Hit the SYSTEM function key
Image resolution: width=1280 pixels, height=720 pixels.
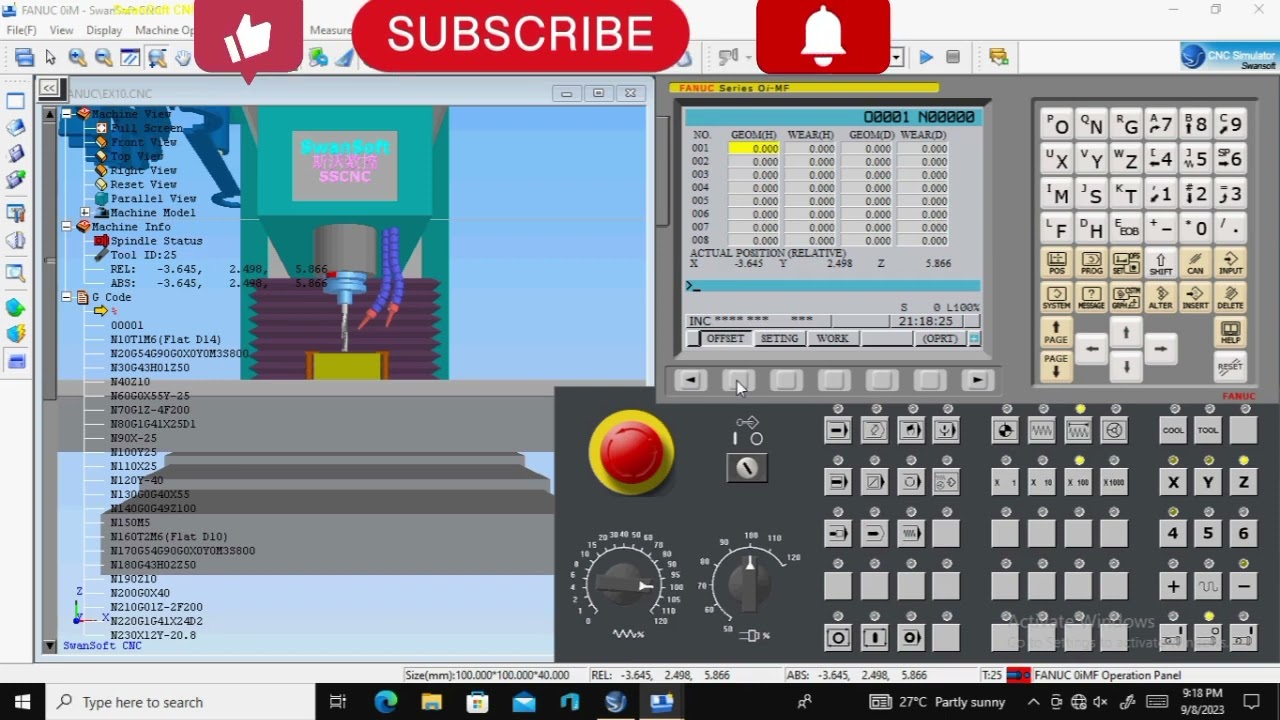point(1057,298)
